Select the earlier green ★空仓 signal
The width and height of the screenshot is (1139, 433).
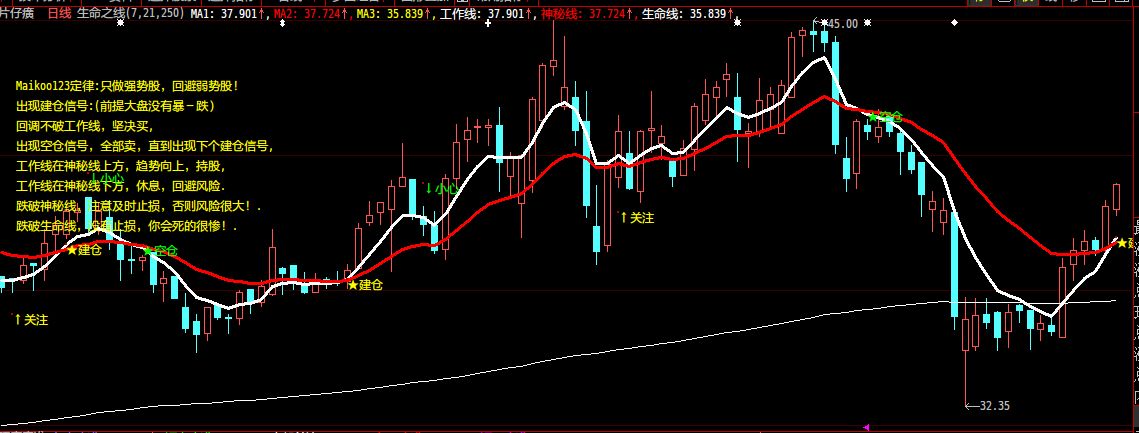tap(161, 251)
